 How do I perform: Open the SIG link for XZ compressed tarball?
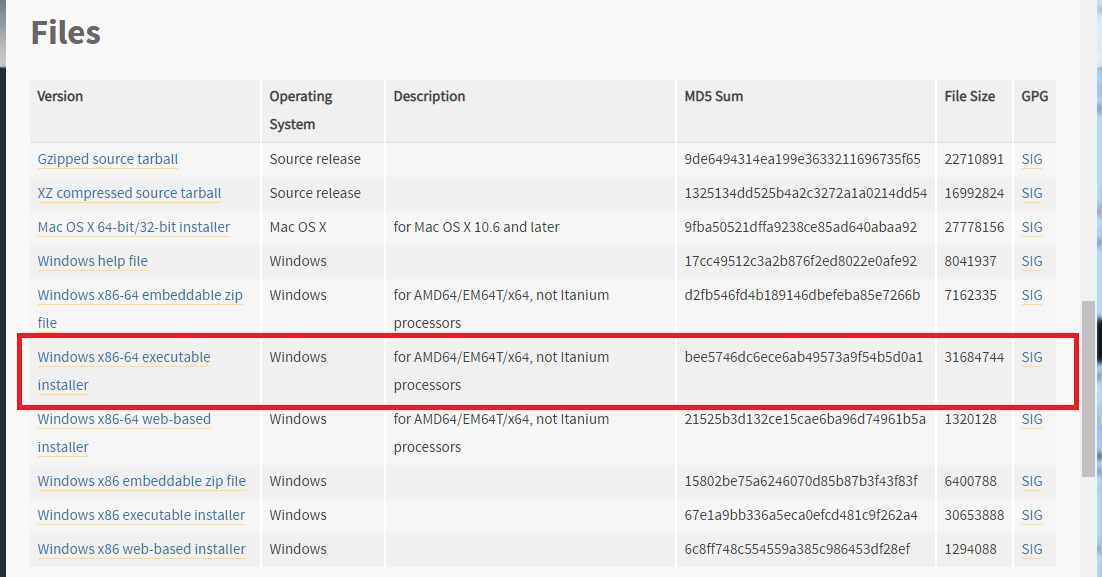[1032, 193]
